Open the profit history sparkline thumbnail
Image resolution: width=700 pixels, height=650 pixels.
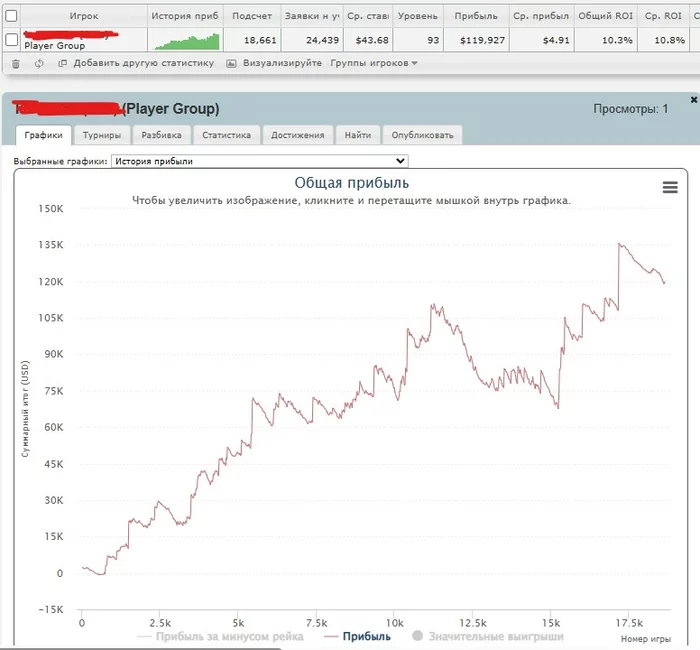tap(187, 41)
